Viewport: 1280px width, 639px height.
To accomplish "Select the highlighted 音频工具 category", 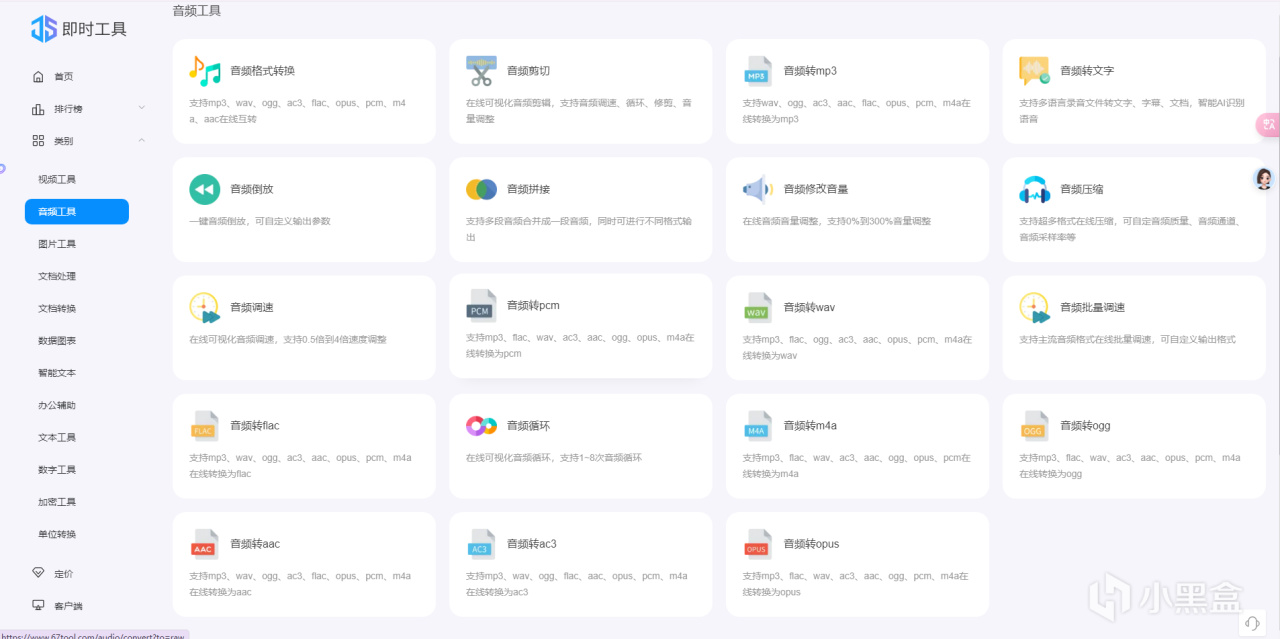I will tap(77, 212).
